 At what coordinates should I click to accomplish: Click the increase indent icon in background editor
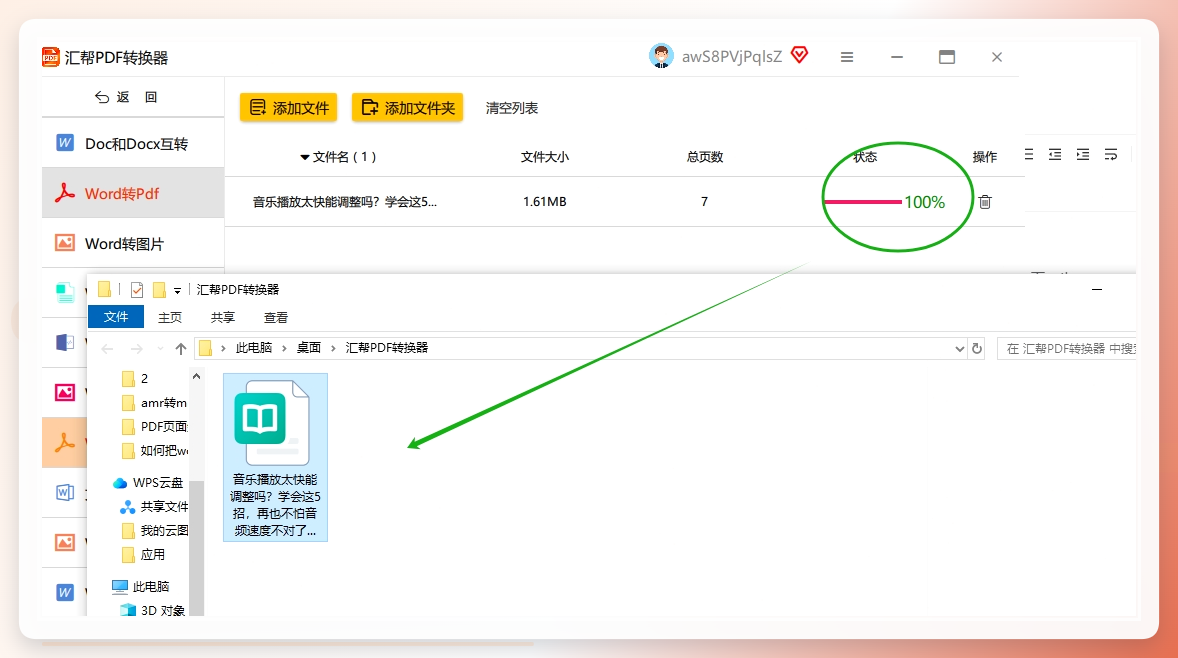click(1083, 155)
